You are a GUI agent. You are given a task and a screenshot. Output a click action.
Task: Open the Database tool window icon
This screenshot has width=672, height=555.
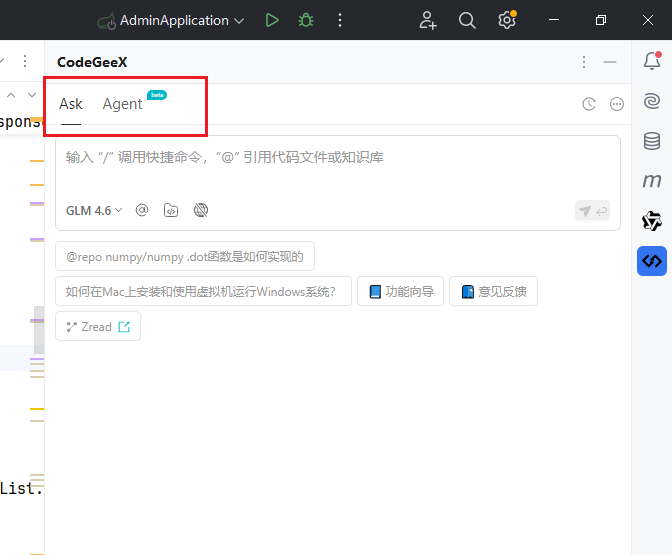click(x=652, y=141)
